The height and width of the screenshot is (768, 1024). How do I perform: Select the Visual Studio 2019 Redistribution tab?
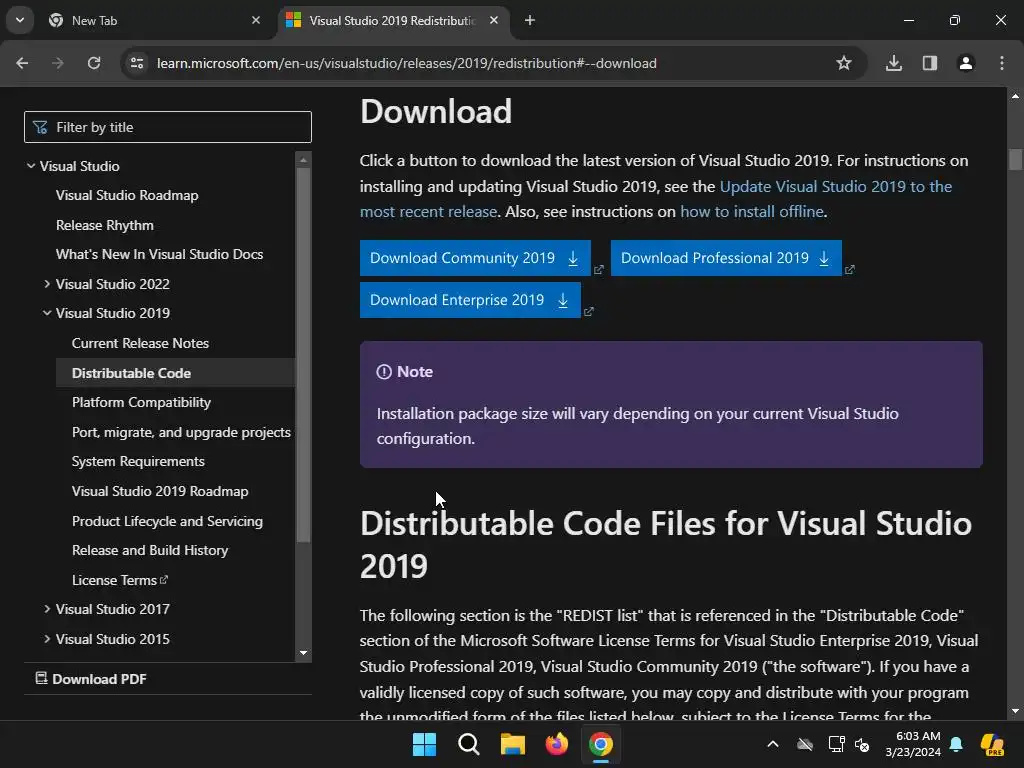click(392, 20)
